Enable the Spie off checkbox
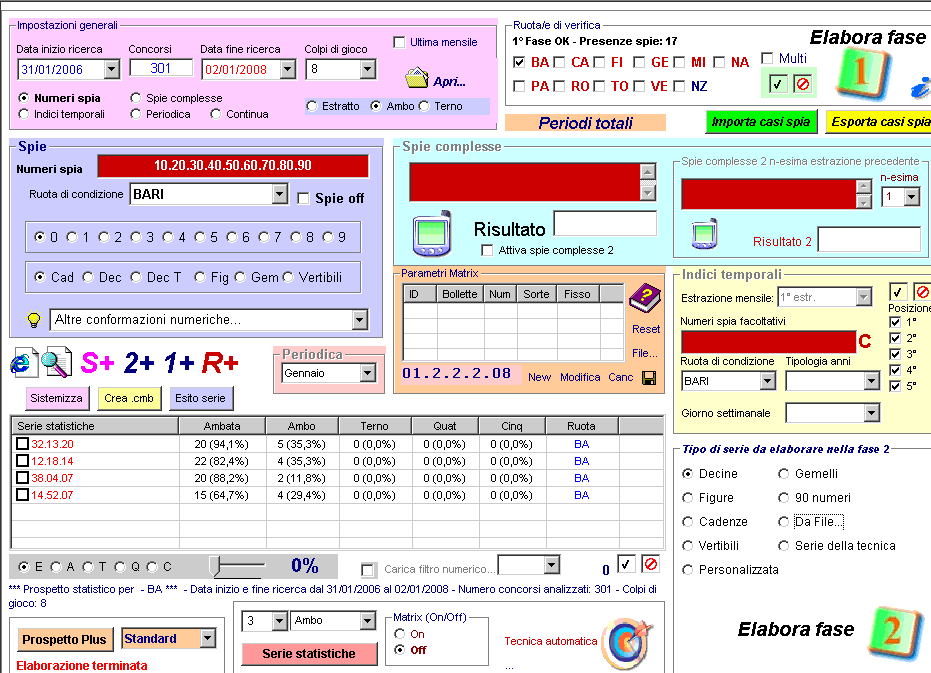The image size is (931, 673). tap(303, 198)
